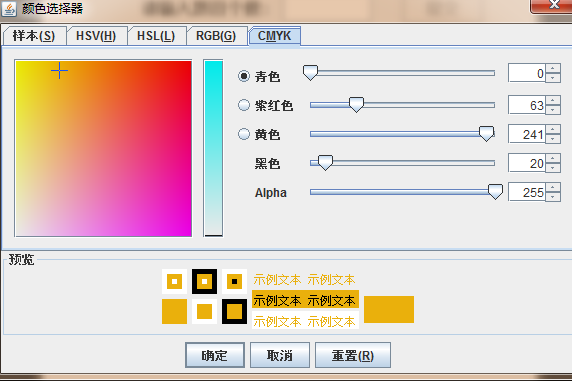The image size is (572, 381).
Task: Click the 青色 value field showing 0
Action: point(527,73)
